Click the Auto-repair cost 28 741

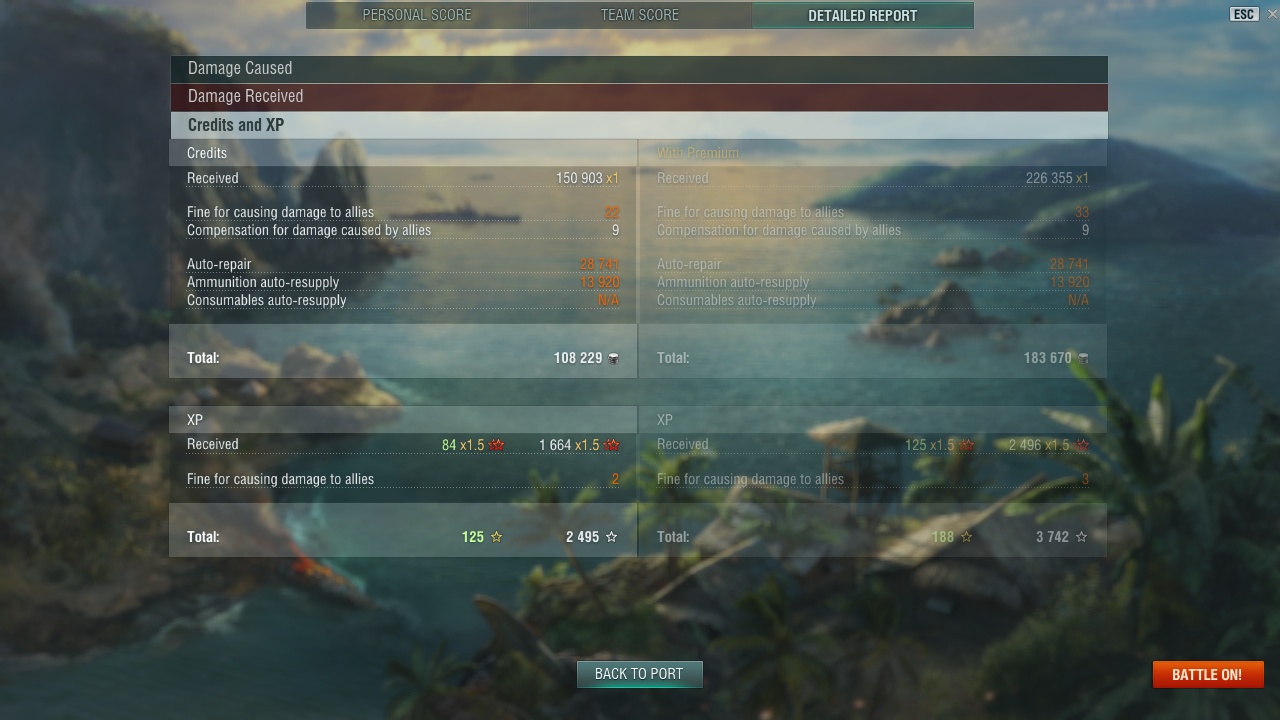pos(599,265)
